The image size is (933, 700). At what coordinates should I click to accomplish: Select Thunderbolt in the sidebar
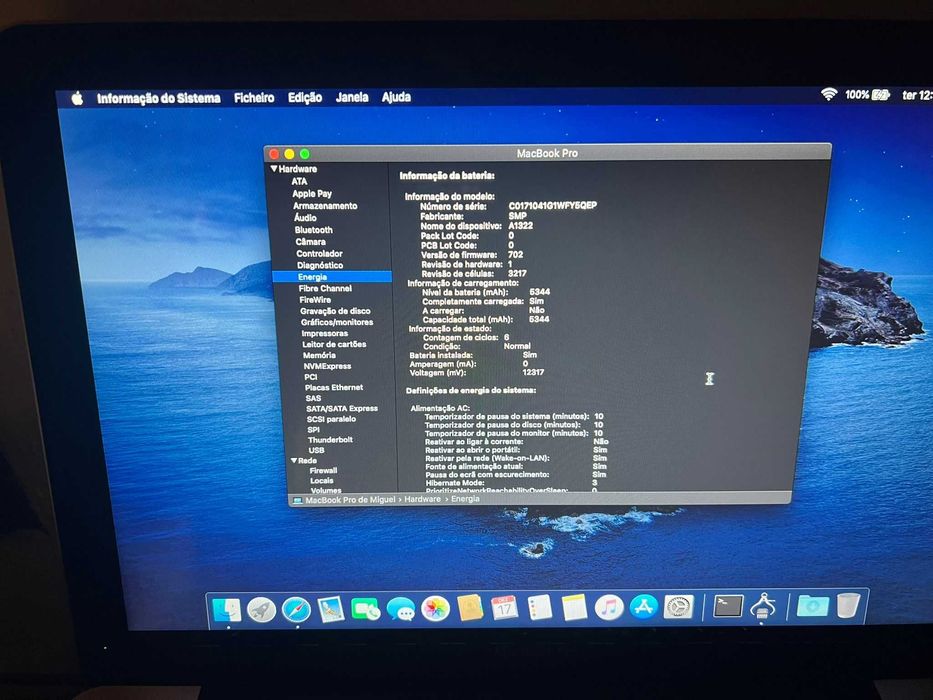point(330,440)
